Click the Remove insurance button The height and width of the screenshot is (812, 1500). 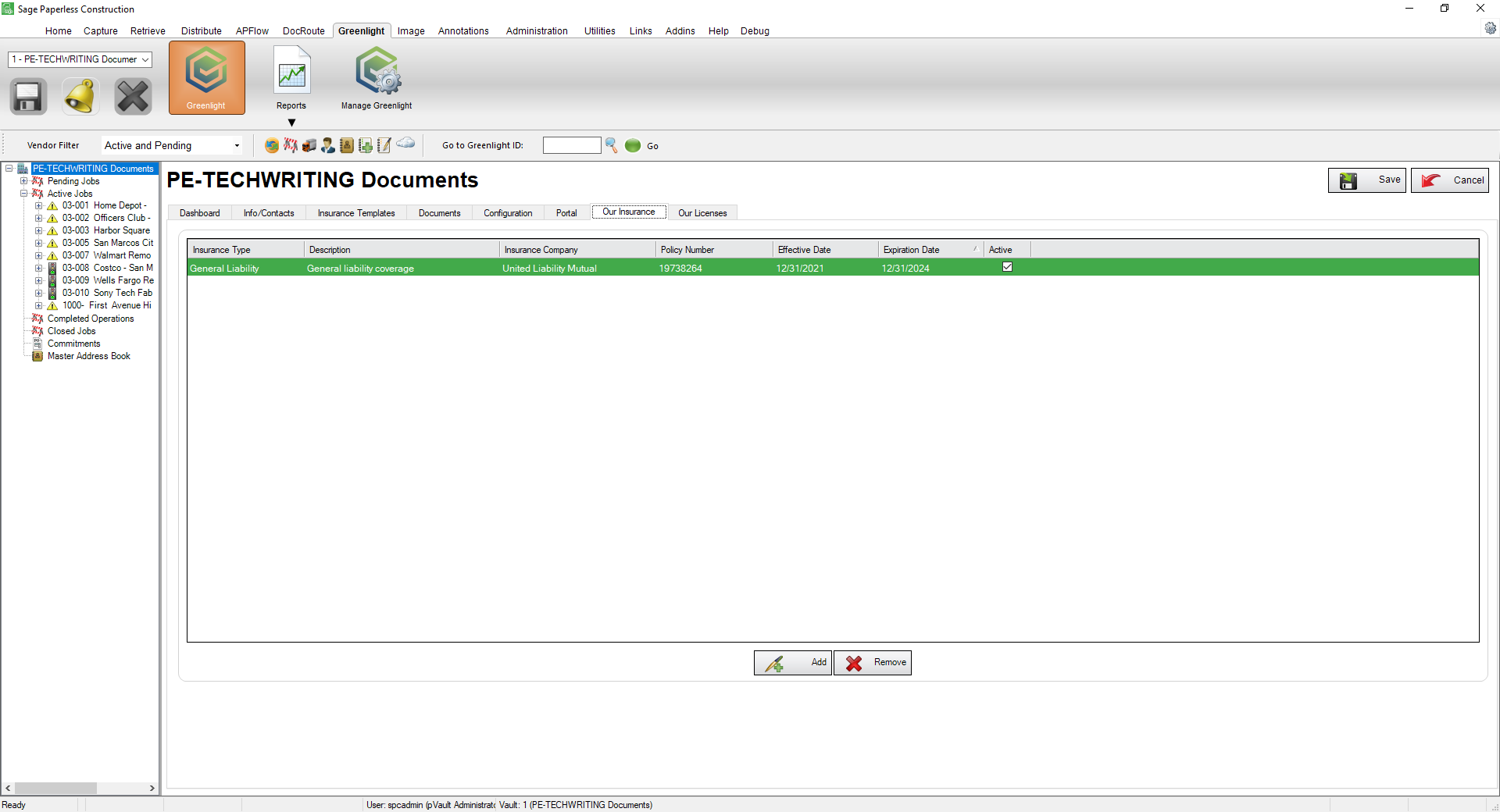(x=873, y=663)
